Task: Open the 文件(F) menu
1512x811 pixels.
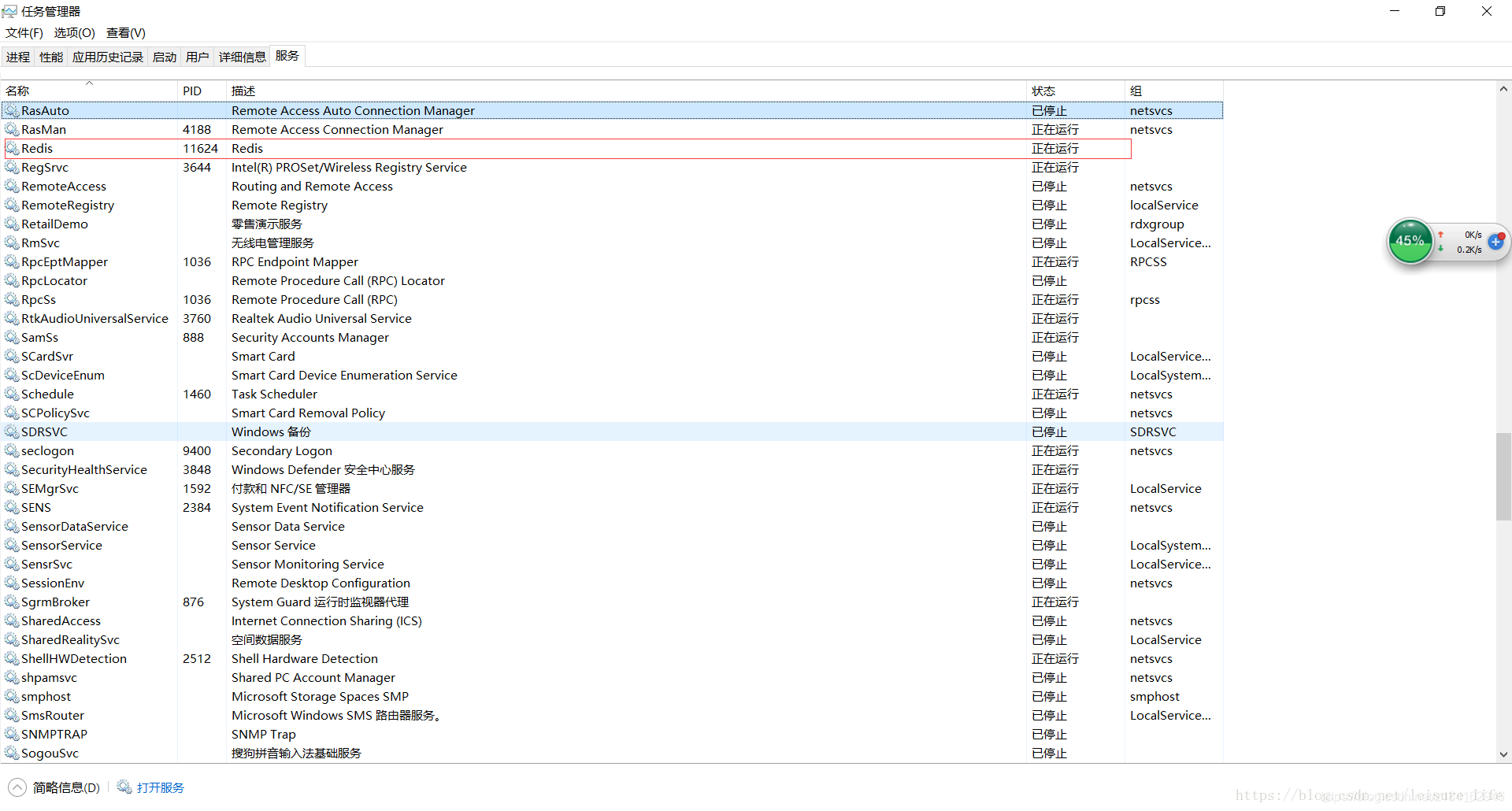Action: click(24, 33)
